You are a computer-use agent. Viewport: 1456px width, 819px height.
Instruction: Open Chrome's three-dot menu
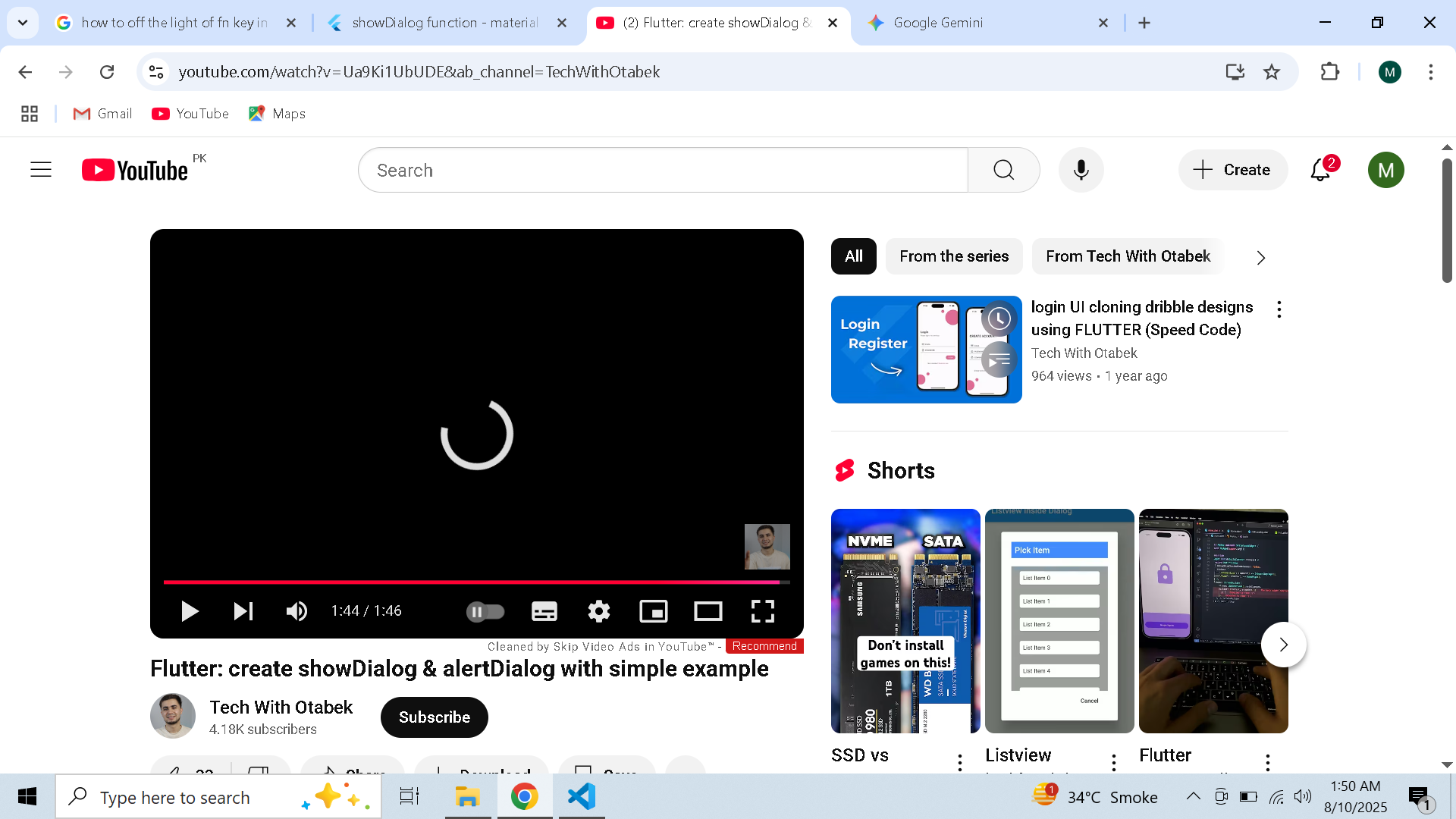click(1431, 72)
